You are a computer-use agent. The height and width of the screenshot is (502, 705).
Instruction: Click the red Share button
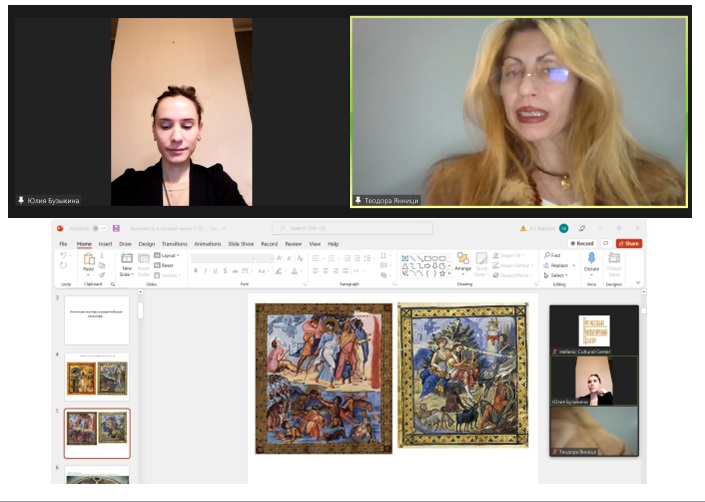629,244
